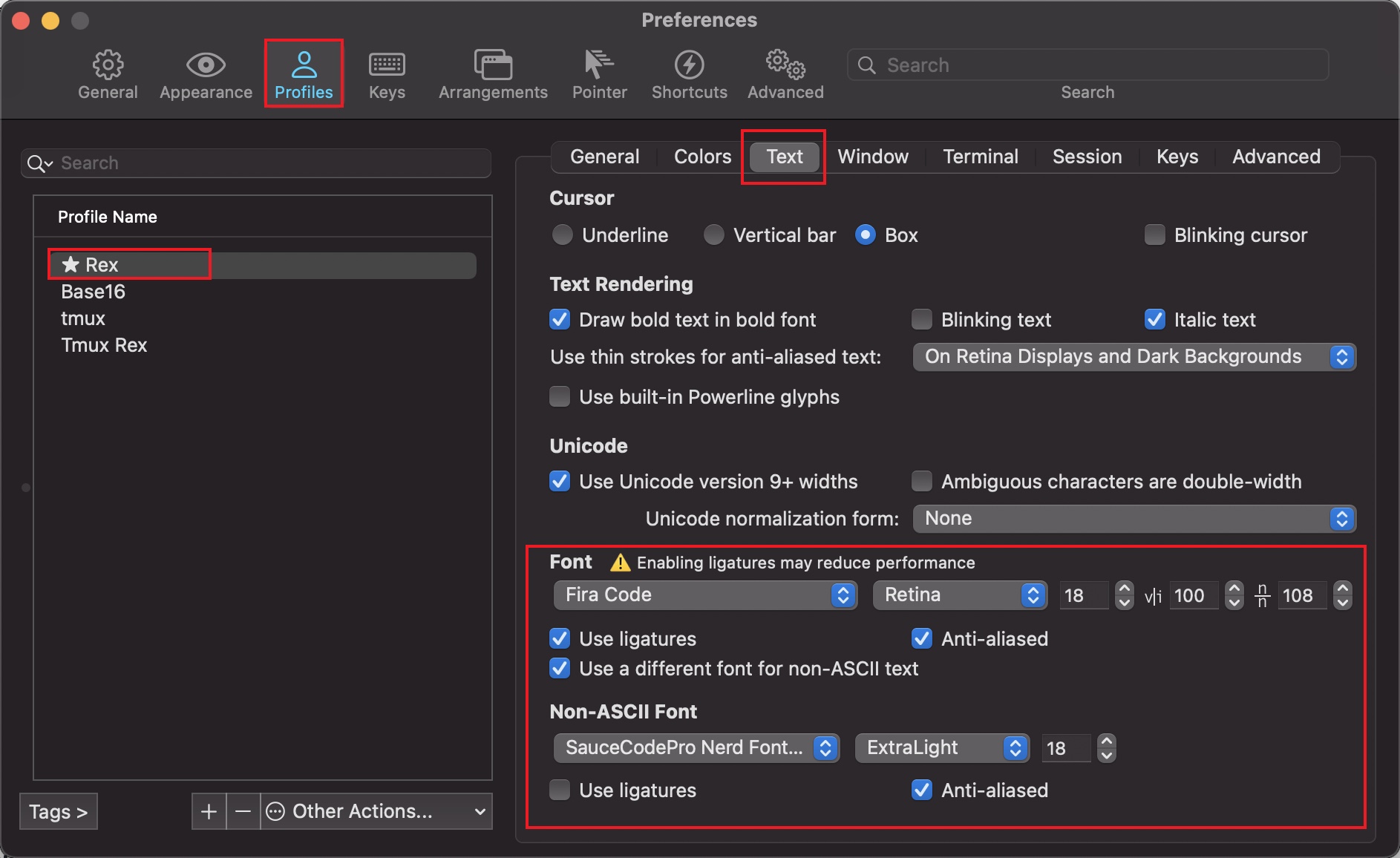Open the Shortcuts preferences pane
1400x858 pixels.
click(x=689, y=74)
